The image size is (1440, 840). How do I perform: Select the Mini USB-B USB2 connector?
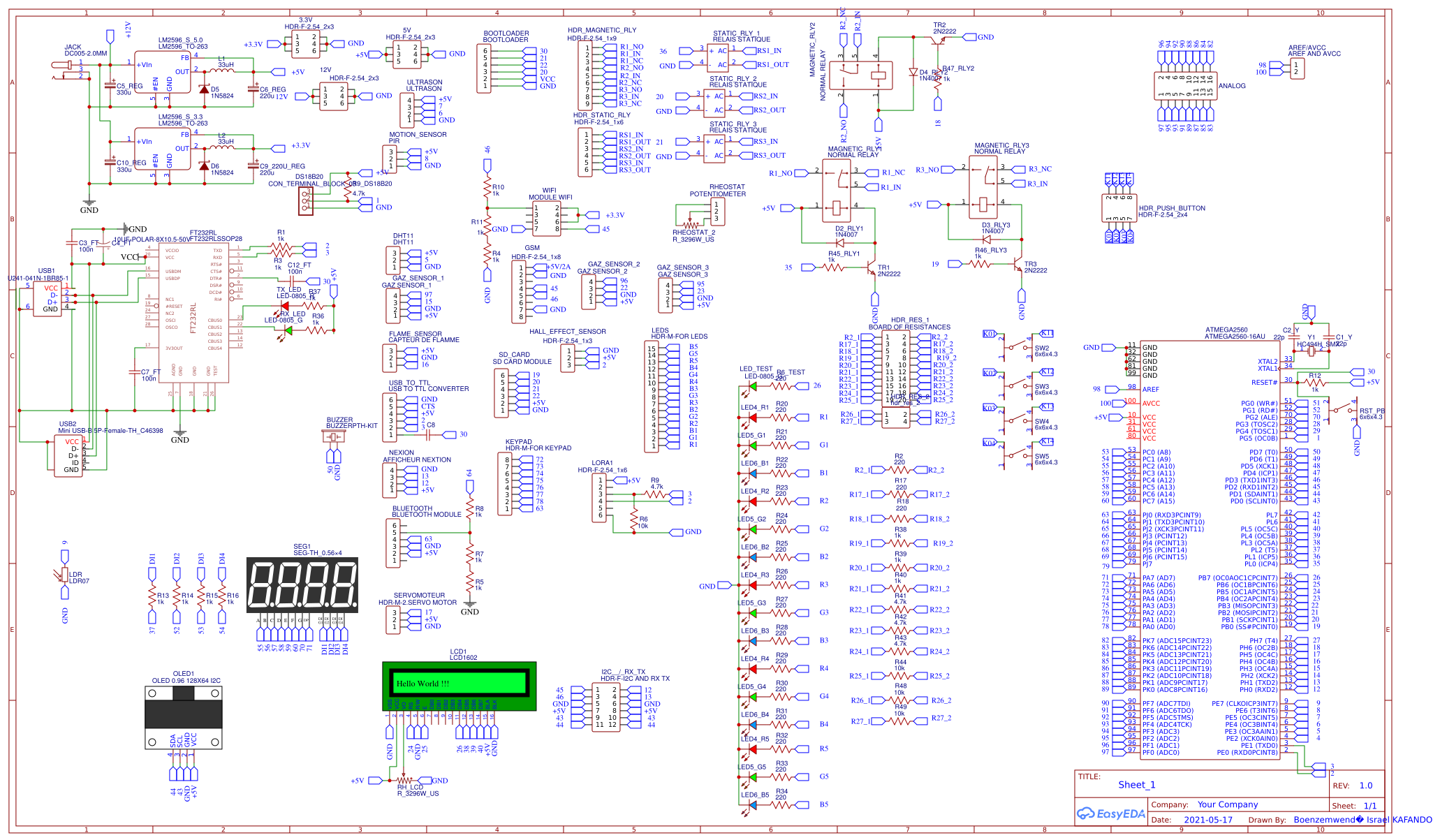[x=70, y=454]
